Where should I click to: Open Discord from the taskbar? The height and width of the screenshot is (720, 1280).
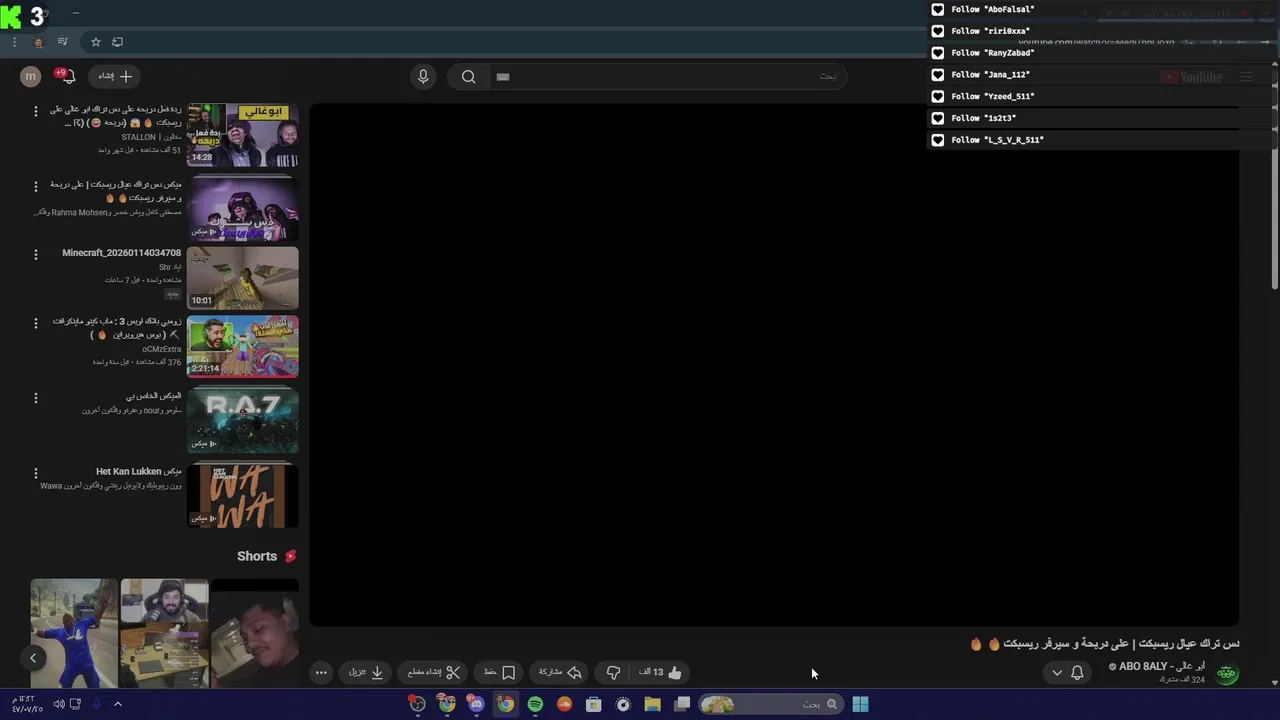point(476,704)
